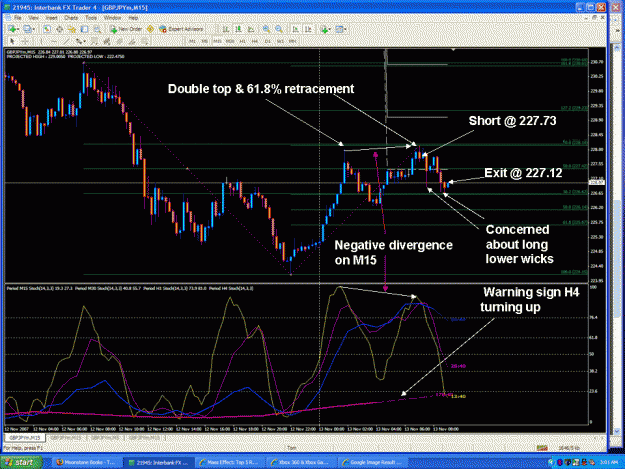Zoom in on the chart
The image size is (625, 469).
click(x=266, y=29)
